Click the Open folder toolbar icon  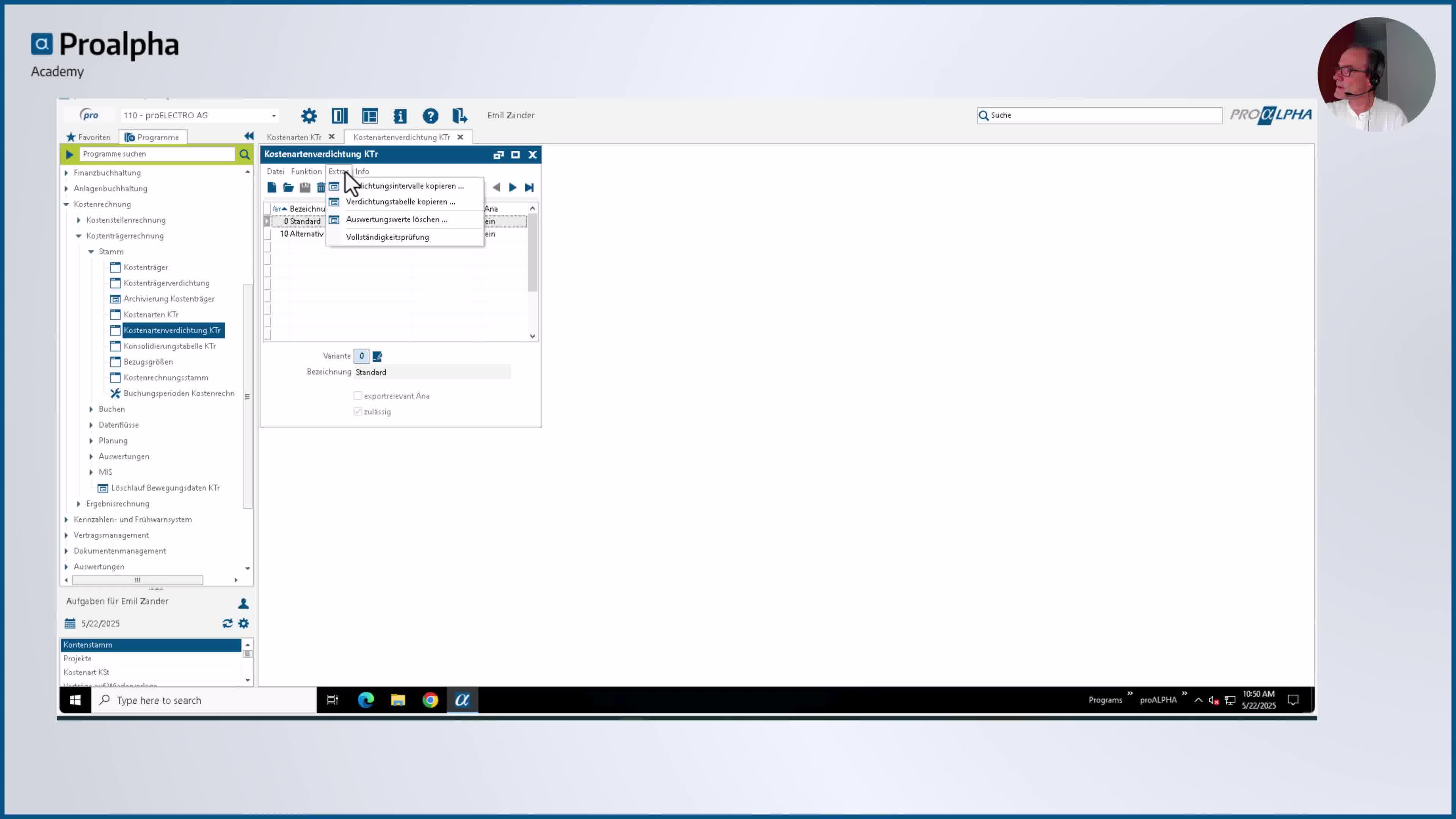pos(288,187)
